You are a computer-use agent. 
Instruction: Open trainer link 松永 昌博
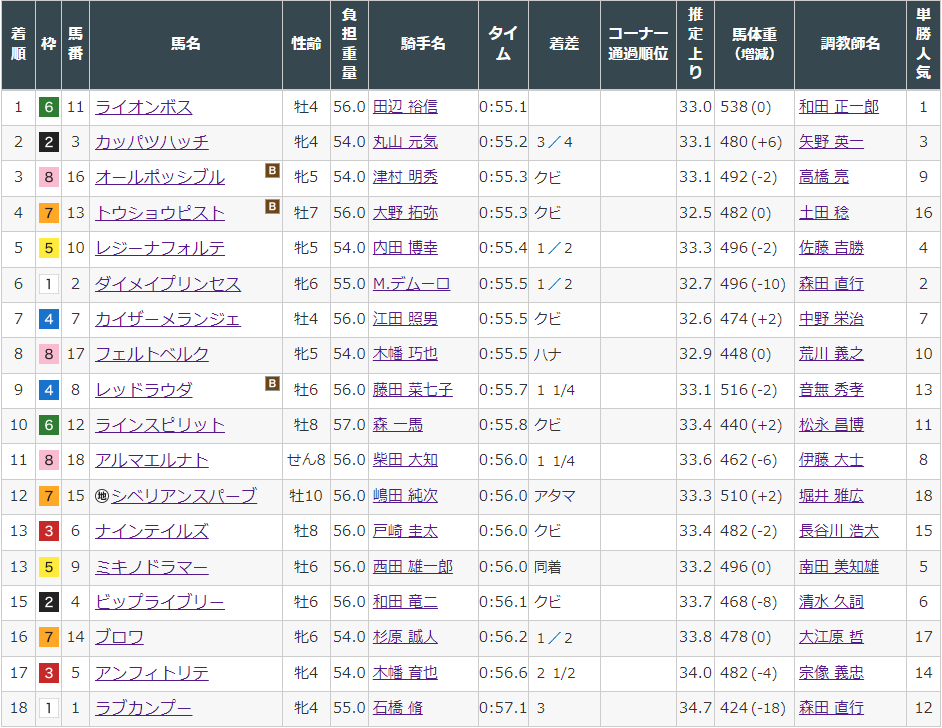click(831, 425)
